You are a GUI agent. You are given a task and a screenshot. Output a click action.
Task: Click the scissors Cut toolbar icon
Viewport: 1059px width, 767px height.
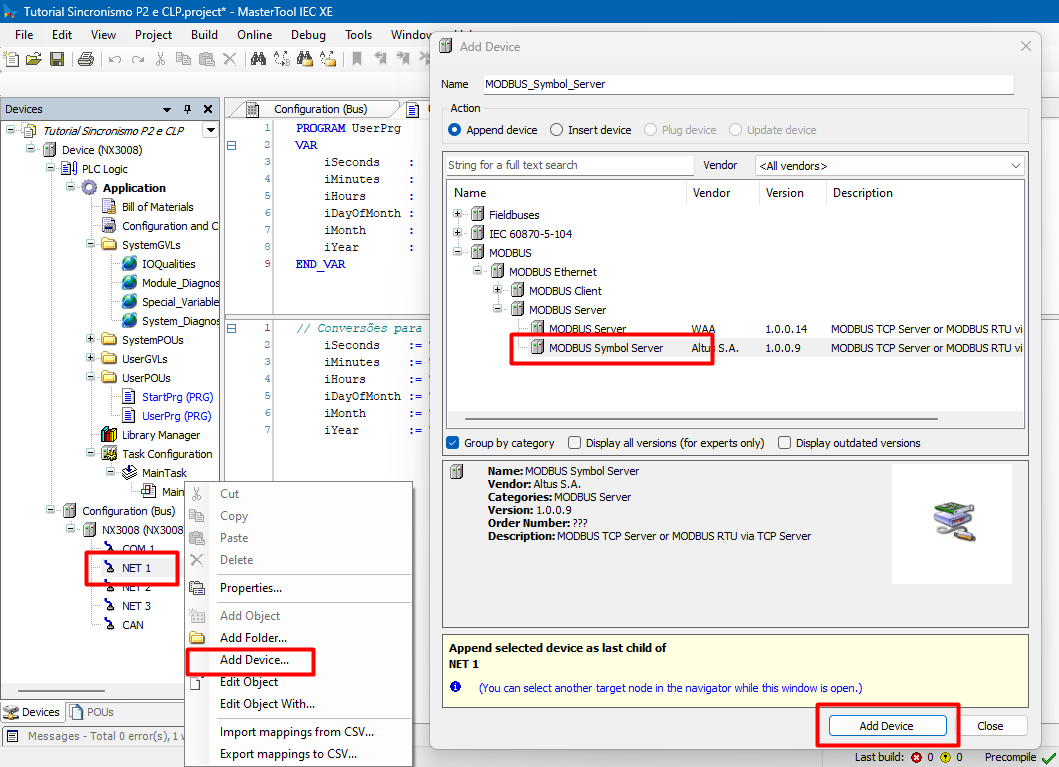(x=160, y=59)
